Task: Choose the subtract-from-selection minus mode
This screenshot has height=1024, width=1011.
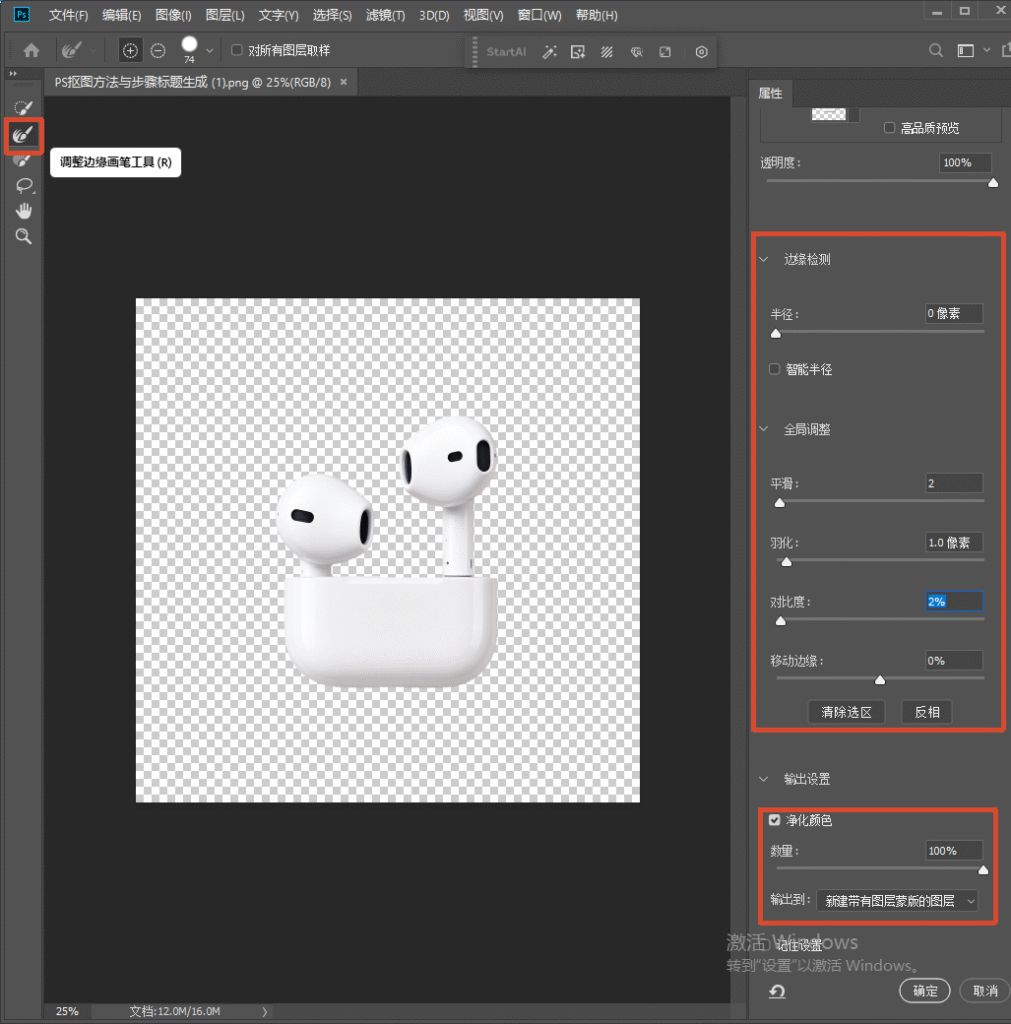Action: [x=158, y=50]
